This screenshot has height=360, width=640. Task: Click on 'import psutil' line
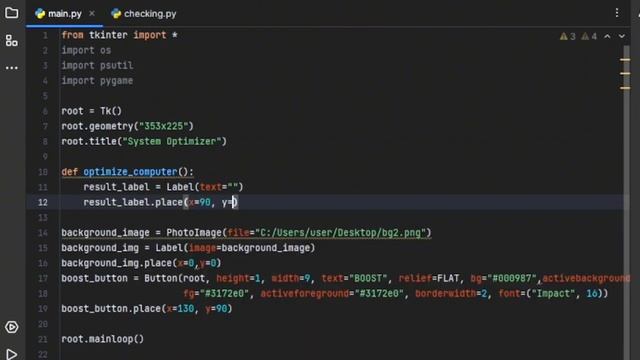(97, 65)
